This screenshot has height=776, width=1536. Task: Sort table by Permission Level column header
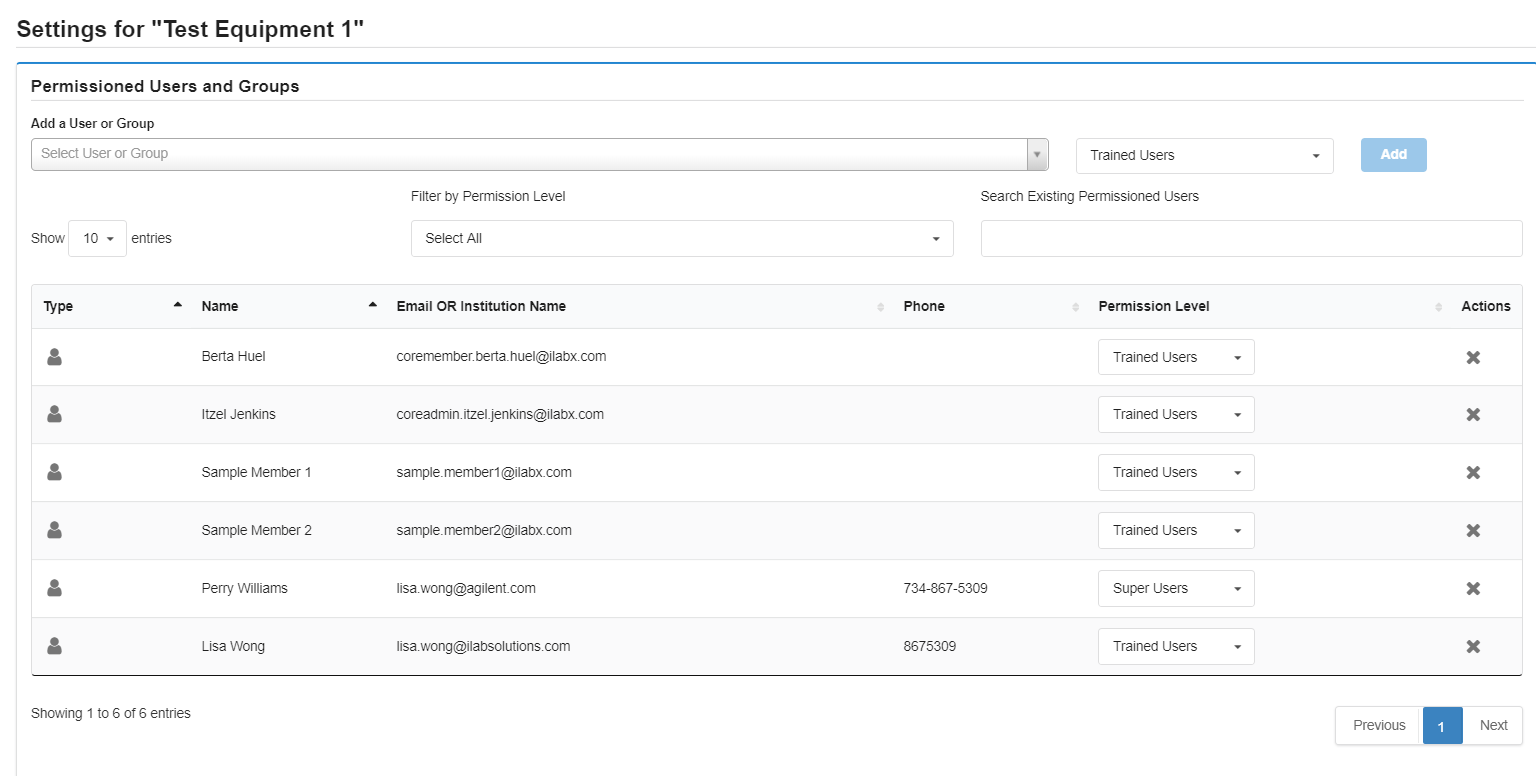1154,306
